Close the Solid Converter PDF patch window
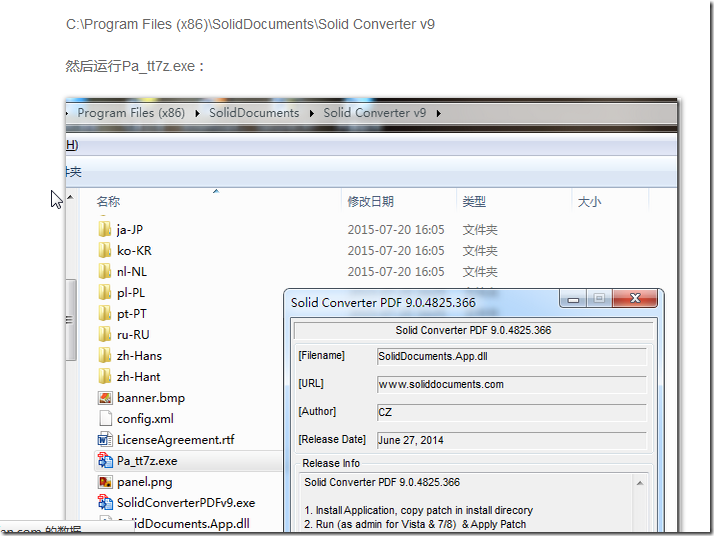The image size is (714, 536). click(x=635, y=298)
